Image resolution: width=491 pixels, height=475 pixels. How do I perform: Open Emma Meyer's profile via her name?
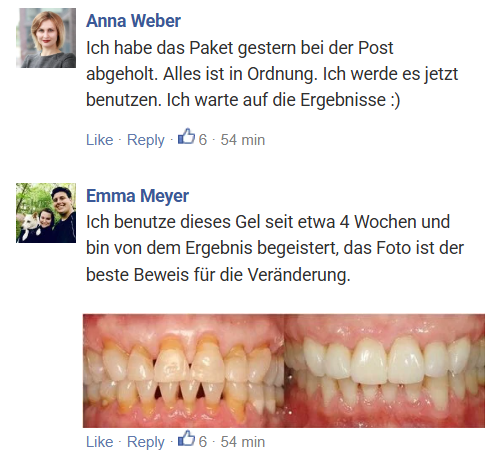pos(137,196)
